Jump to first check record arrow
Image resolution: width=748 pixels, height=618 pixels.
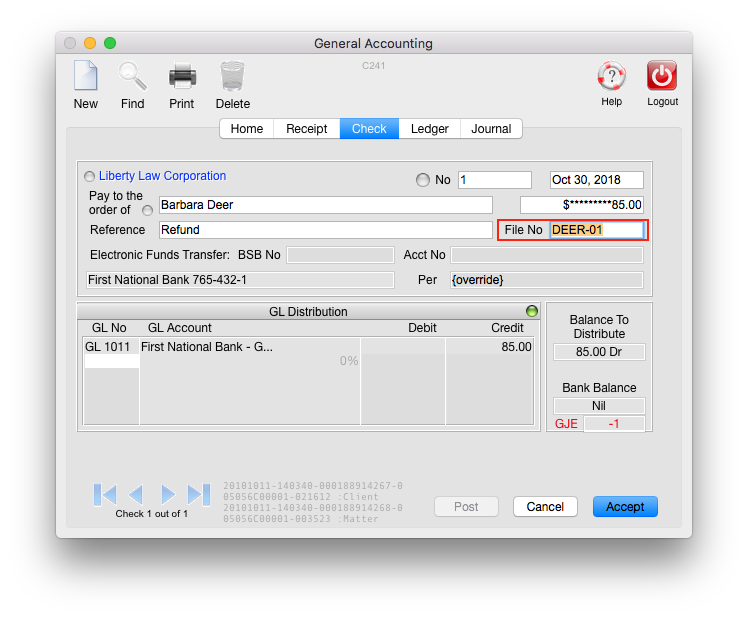105,494
